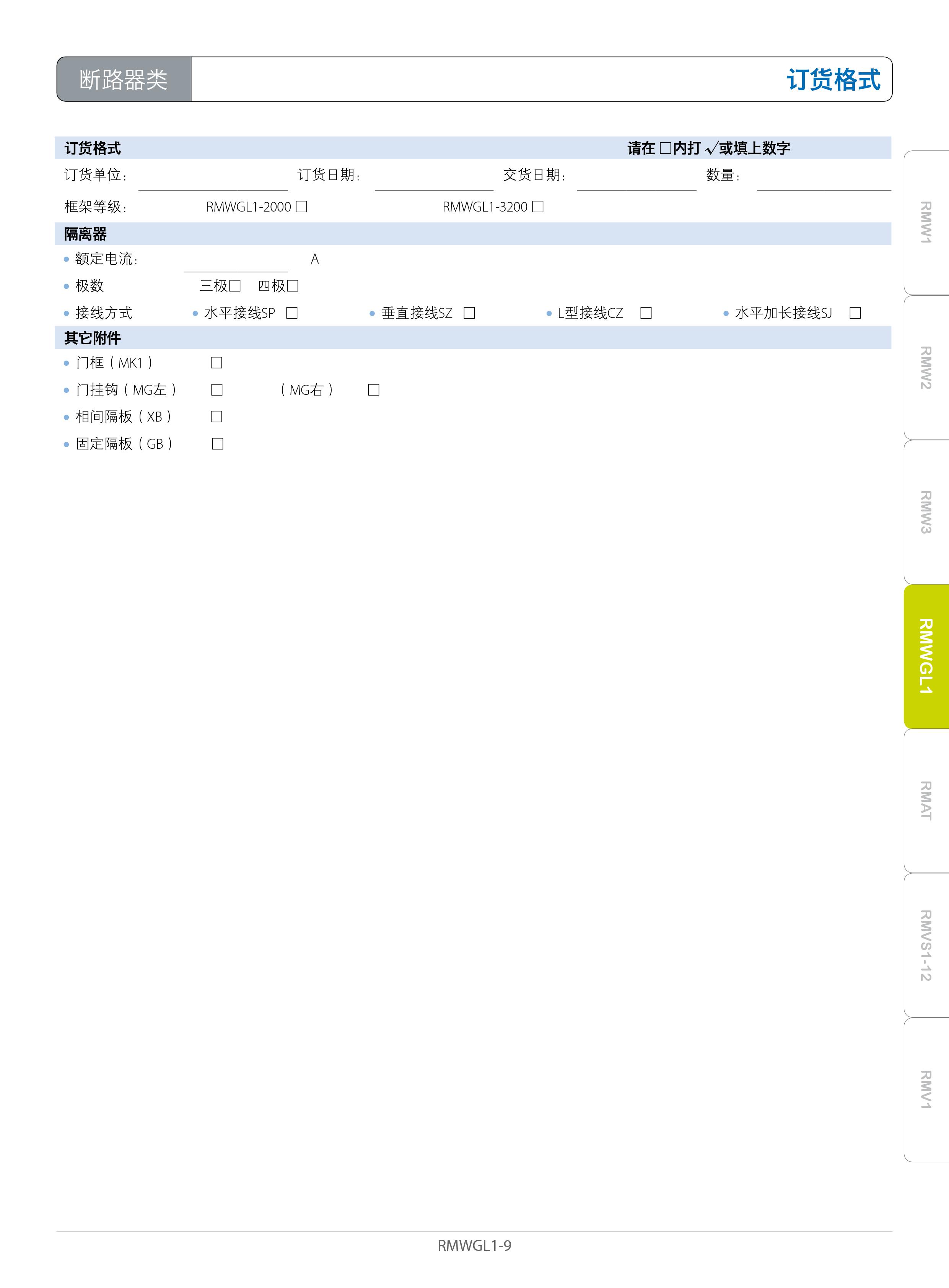The image size is (949, 1288).
Task: Select 垂直接线SZ wiring checkbox
Action: pos(469,313)
